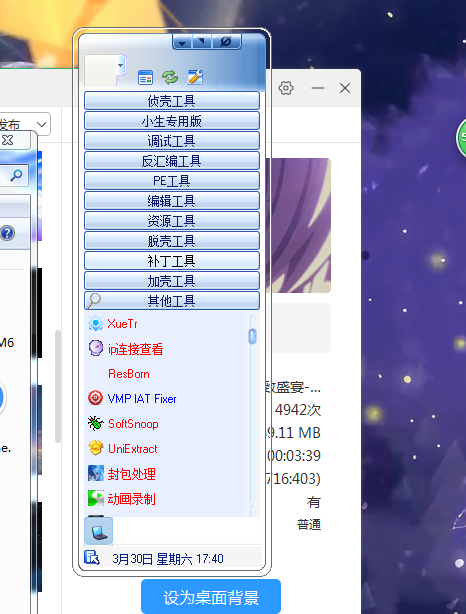The height and width of the screenshot is (614, 466).
Task: Open the 编辑工具 category
Action: [172, 200]
